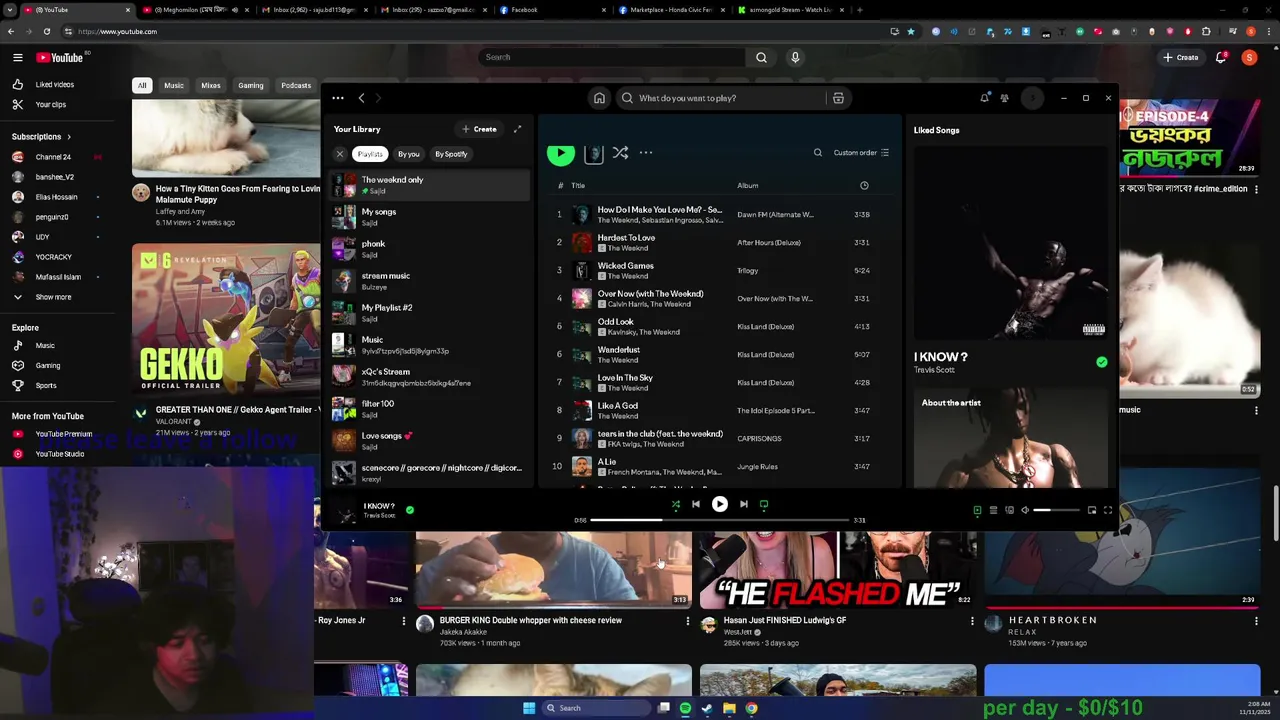Select the Music chip on YouTube
Image resolution: width=1280 pixels, height=720 pixels.
click(x=174, y=85)
